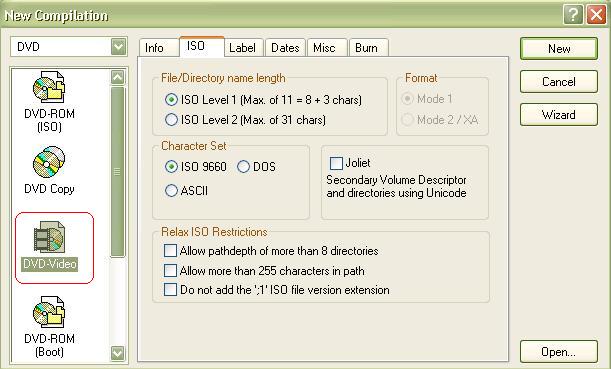
Task: Check Allow pathdepth of more than 8 directories
Action: pos(170,251)
